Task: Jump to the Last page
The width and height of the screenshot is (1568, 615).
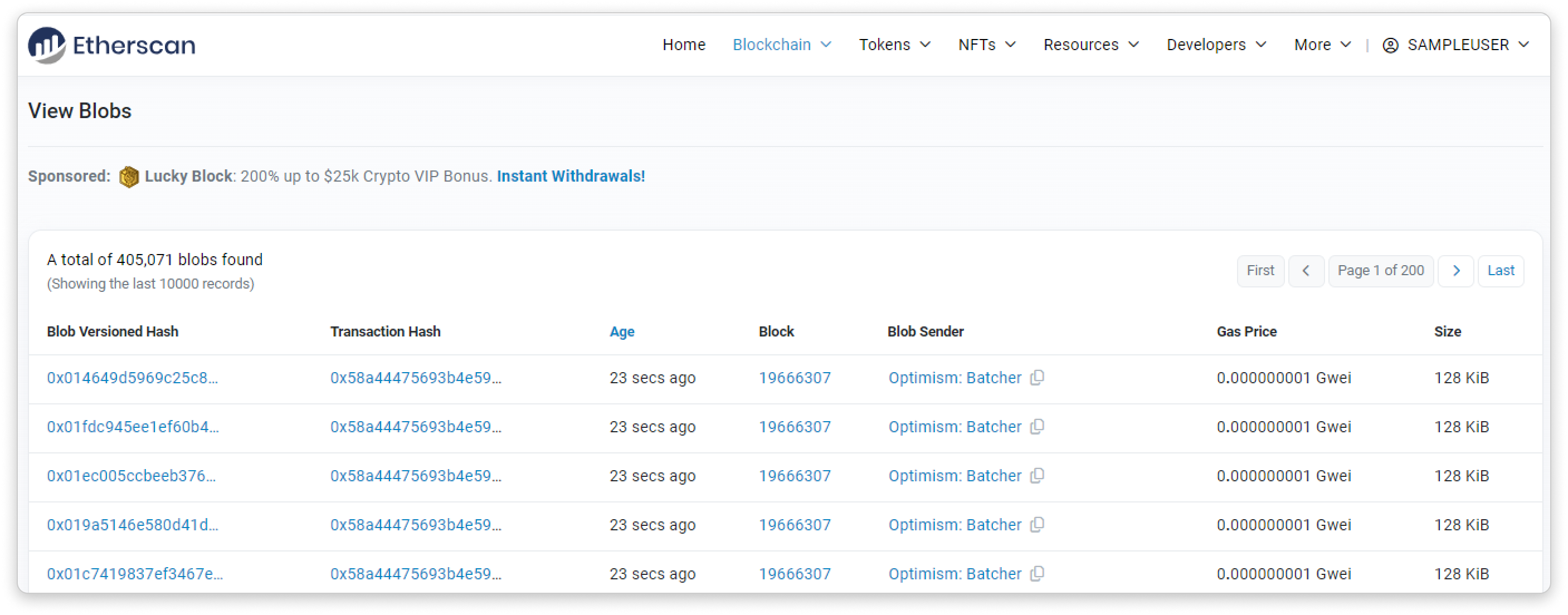Action: 1501,271
